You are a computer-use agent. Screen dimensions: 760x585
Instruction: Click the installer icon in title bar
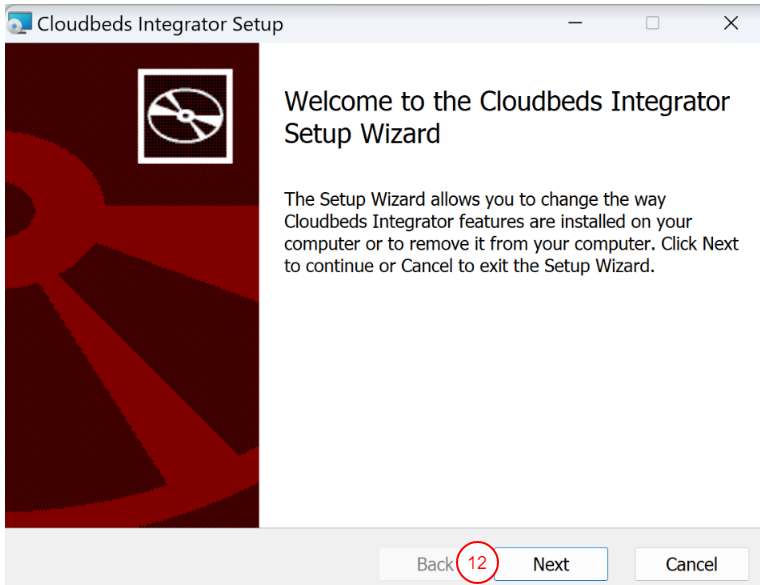pyautogui.click(x=20, y=23)
